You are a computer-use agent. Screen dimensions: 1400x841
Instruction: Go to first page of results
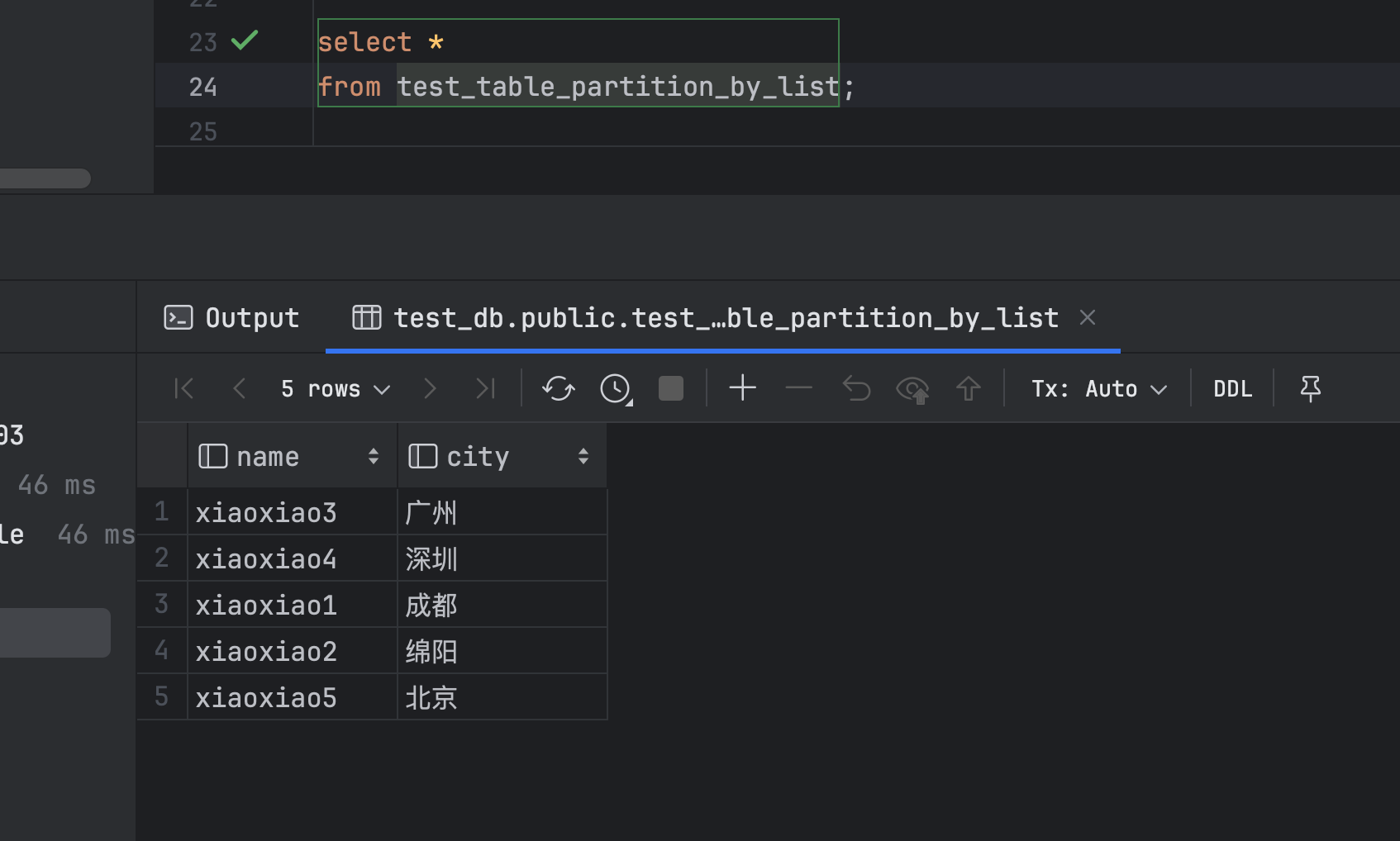coord(184,388)
